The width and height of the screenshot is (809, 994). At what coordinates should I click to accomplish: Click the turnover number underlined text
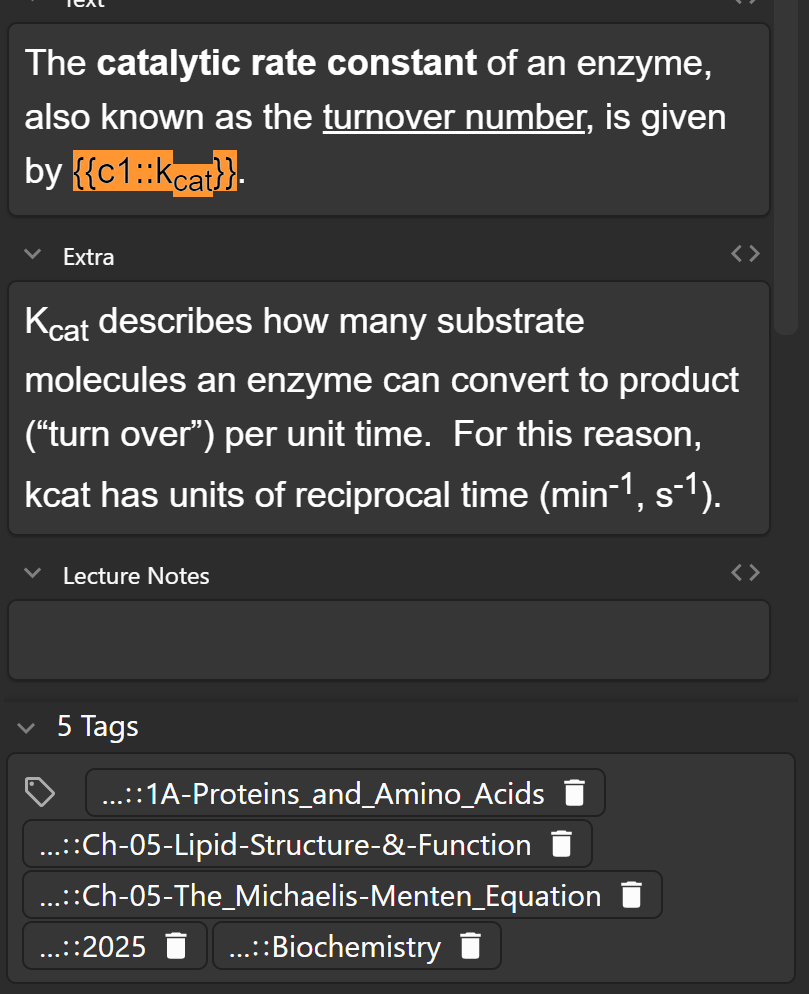454,118
